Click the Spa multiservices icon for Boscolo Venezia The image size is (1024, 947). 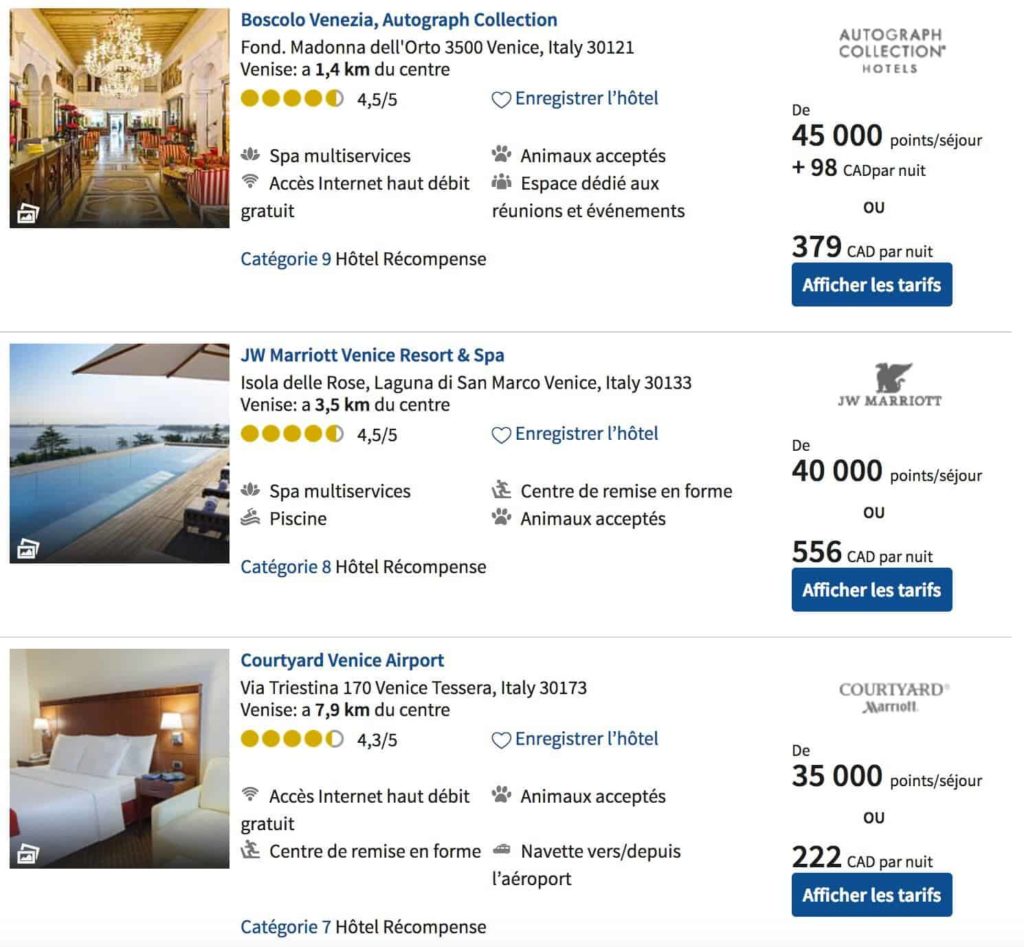pos(252,155)
